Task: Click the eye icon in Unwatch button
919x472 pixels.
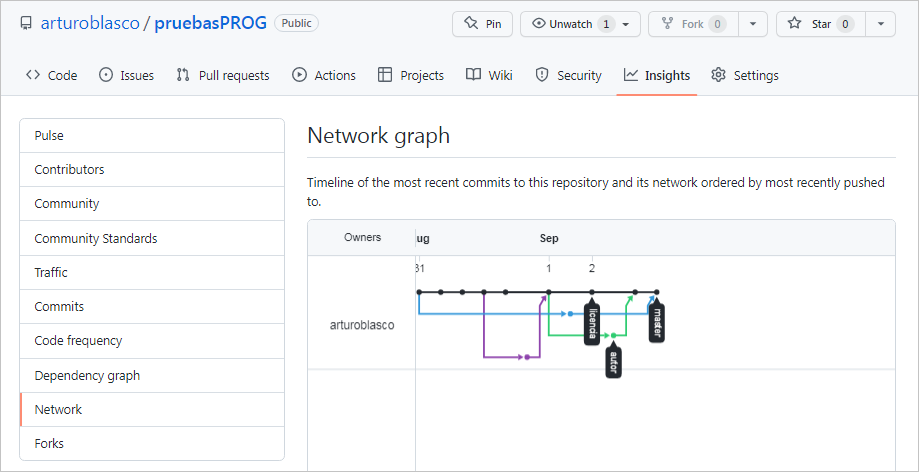Action: click(x=539, y=24)
